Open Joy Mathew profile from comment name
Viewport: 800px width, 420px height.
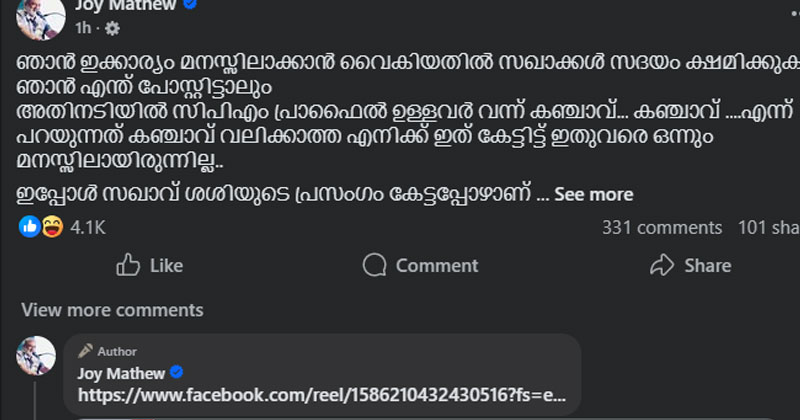click(121, 373)
